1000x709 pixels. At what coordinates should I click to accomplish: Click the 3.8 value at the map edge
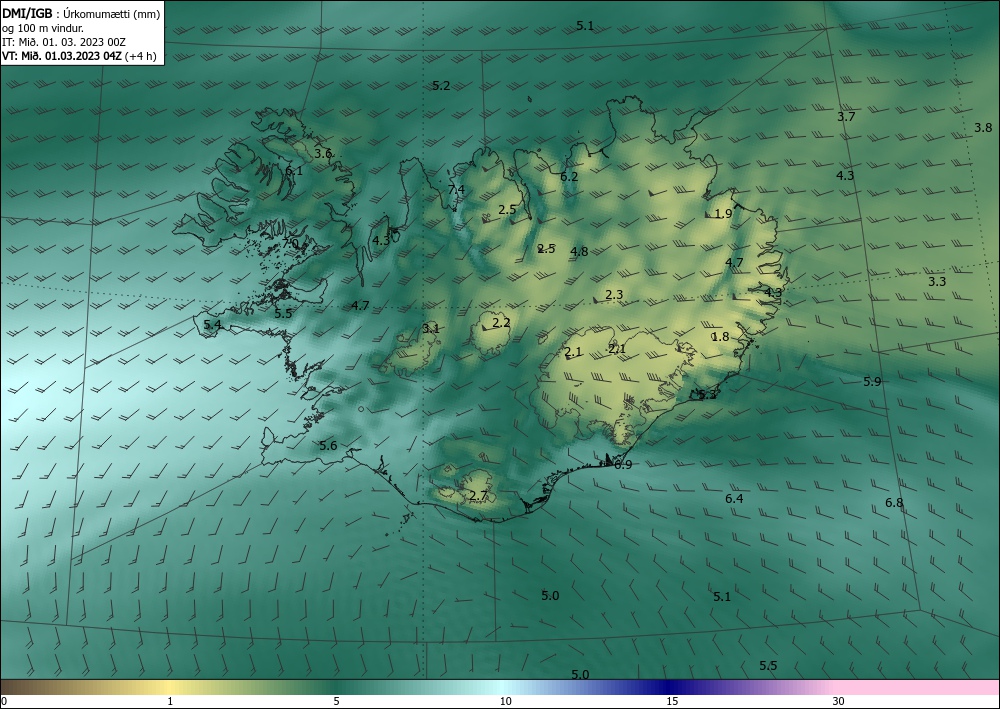click(983, 128)
